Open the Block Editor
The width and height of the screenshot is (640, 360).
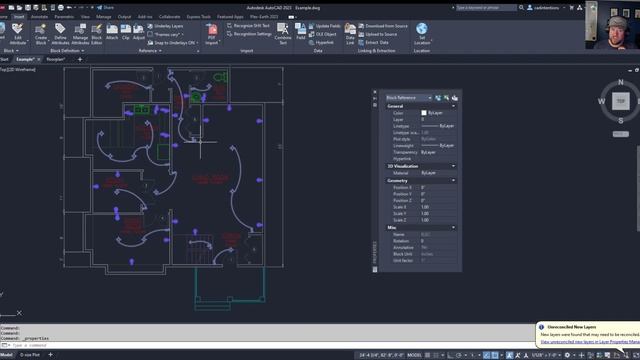tap(97, 33)
